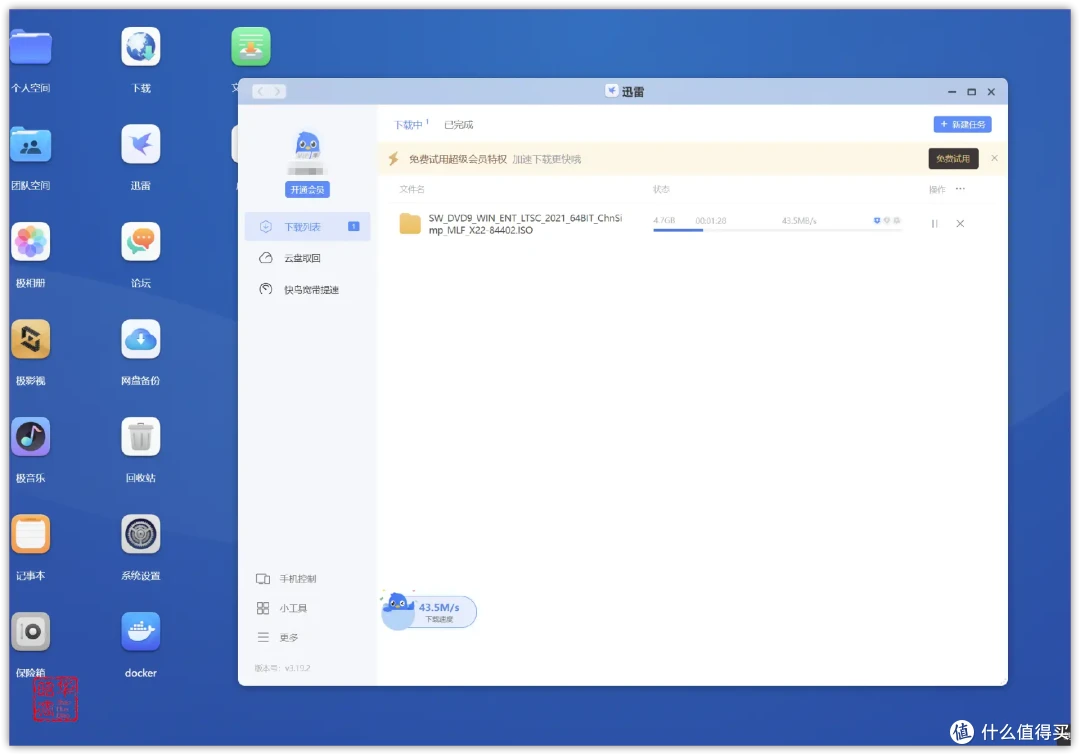
Task: Click the 版本号 v3.19.2 text
Action: coord(282,668)
